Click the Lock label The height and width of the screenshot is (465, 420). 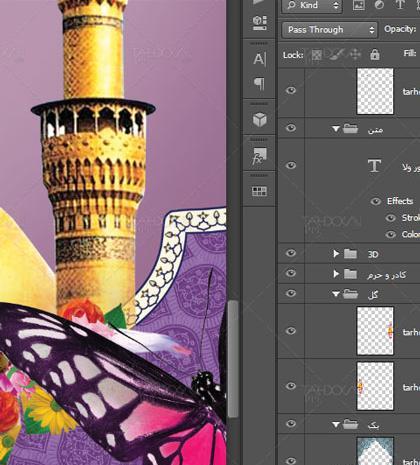(x=293, y=55)
